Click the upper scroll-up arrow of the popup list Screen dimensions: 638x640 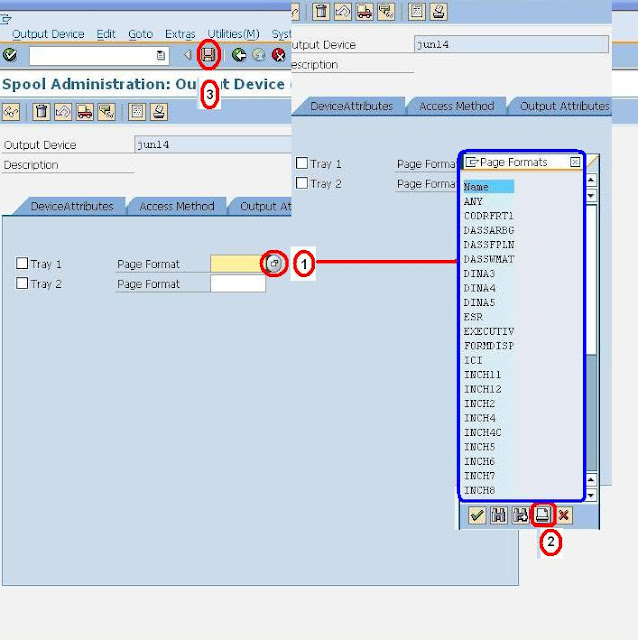591,180
